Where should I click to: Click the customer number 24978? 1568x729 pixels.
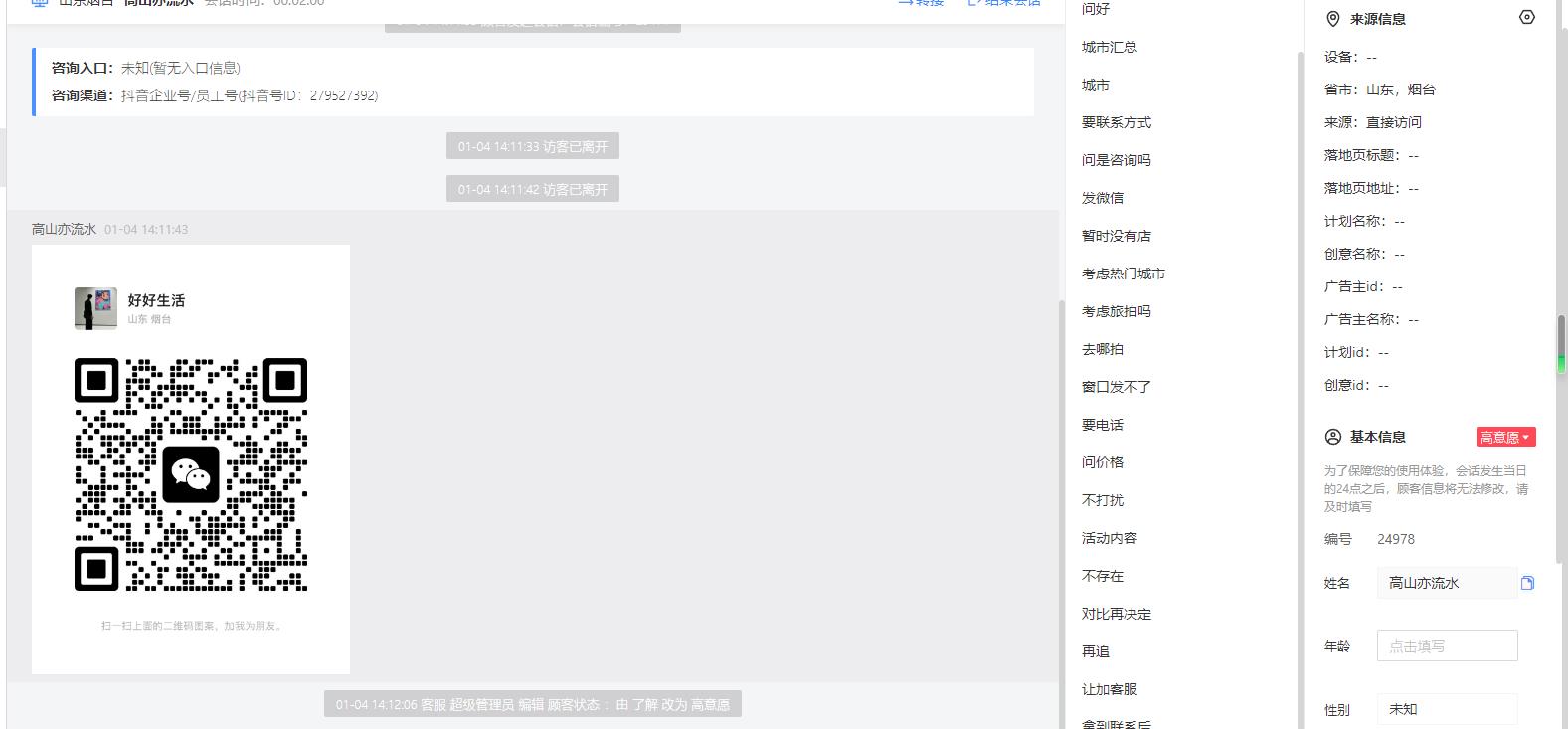coord(1396,539)
